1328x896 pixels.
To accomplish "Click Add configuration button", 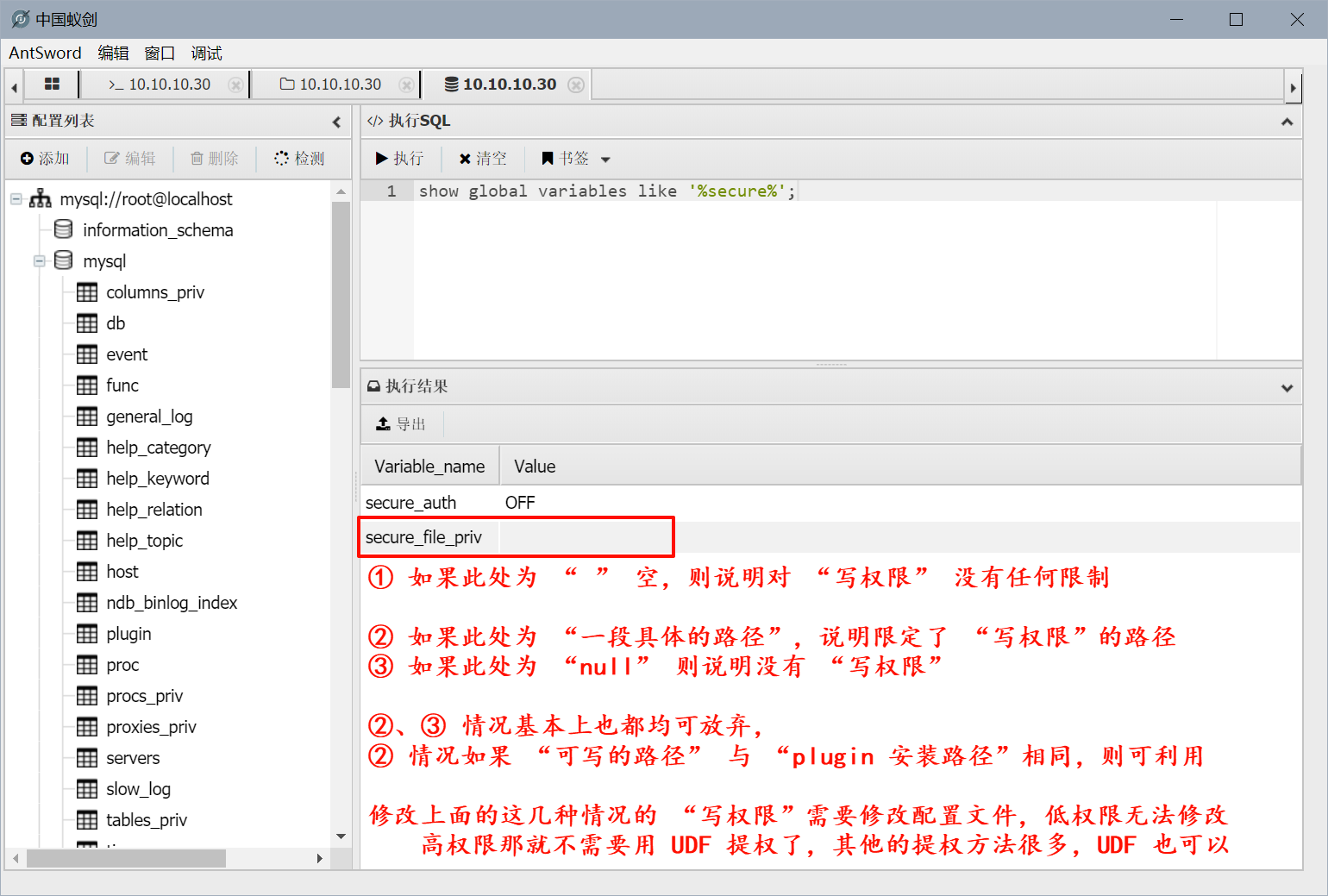I will pos(45,159).
